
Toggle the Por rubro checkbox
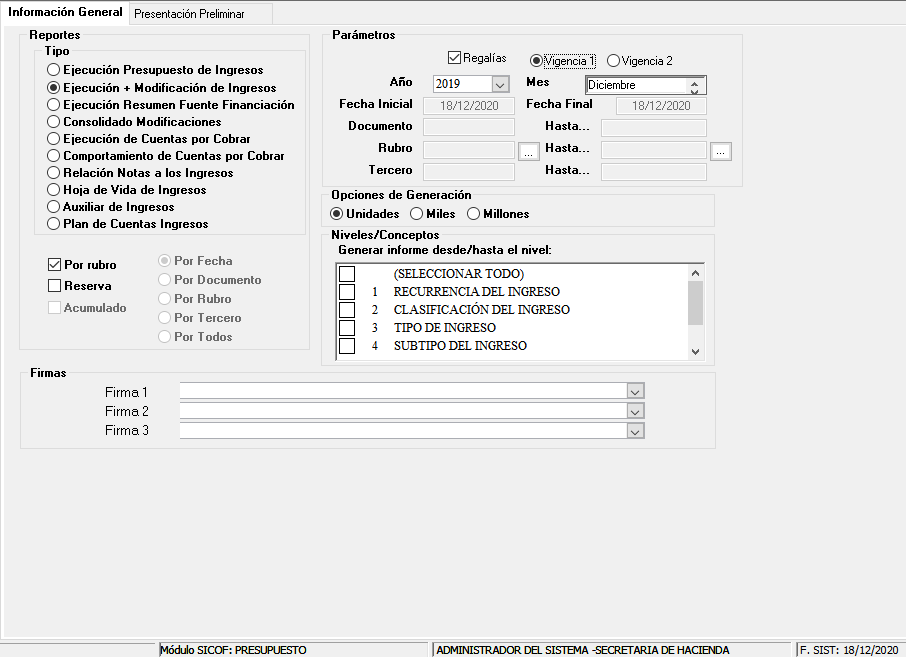pyautogui.click(x=55, y=265)
